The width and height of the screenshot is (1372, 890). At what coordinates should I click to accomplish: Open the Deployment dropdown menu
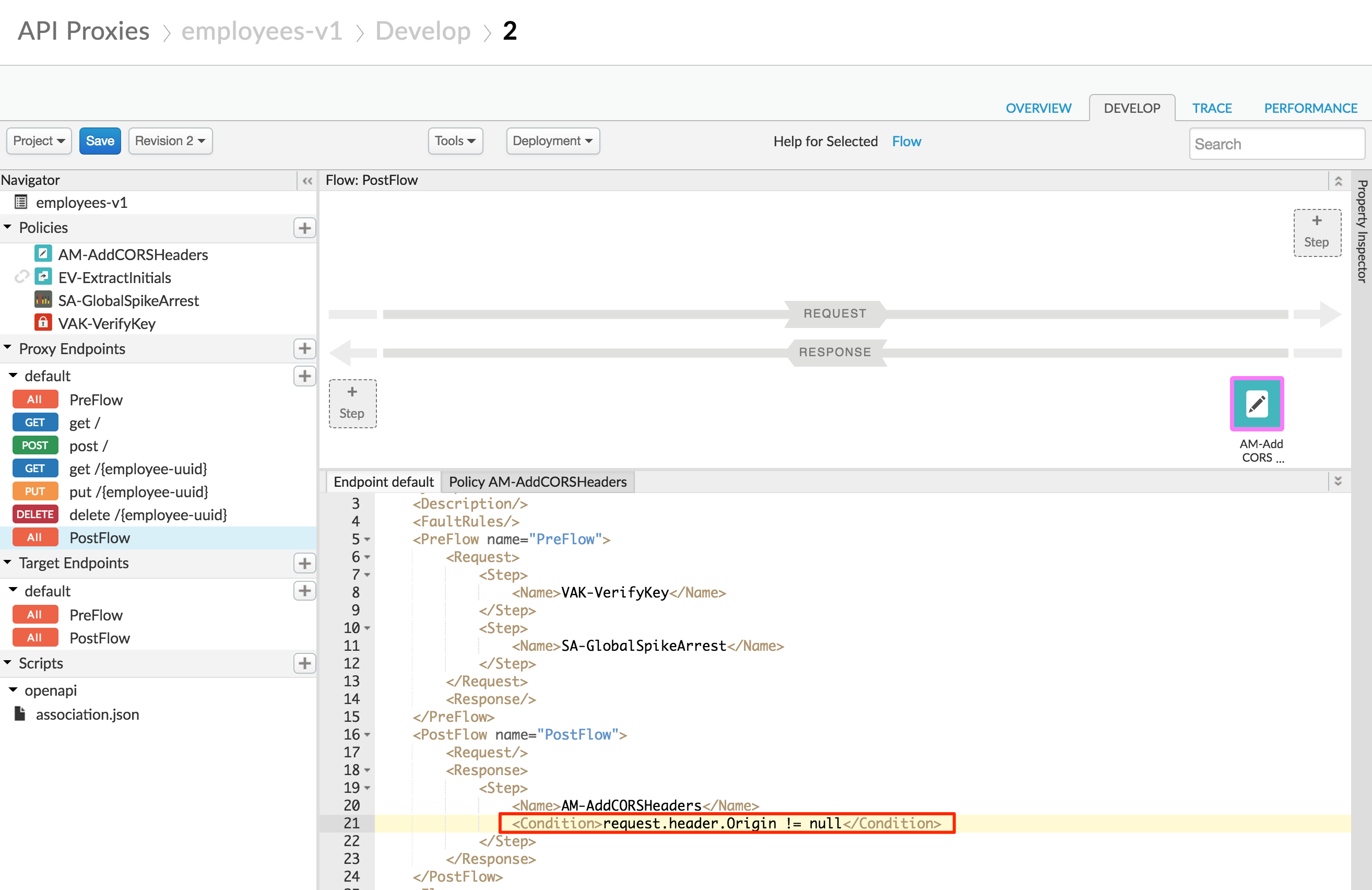(x=553, y=142)
